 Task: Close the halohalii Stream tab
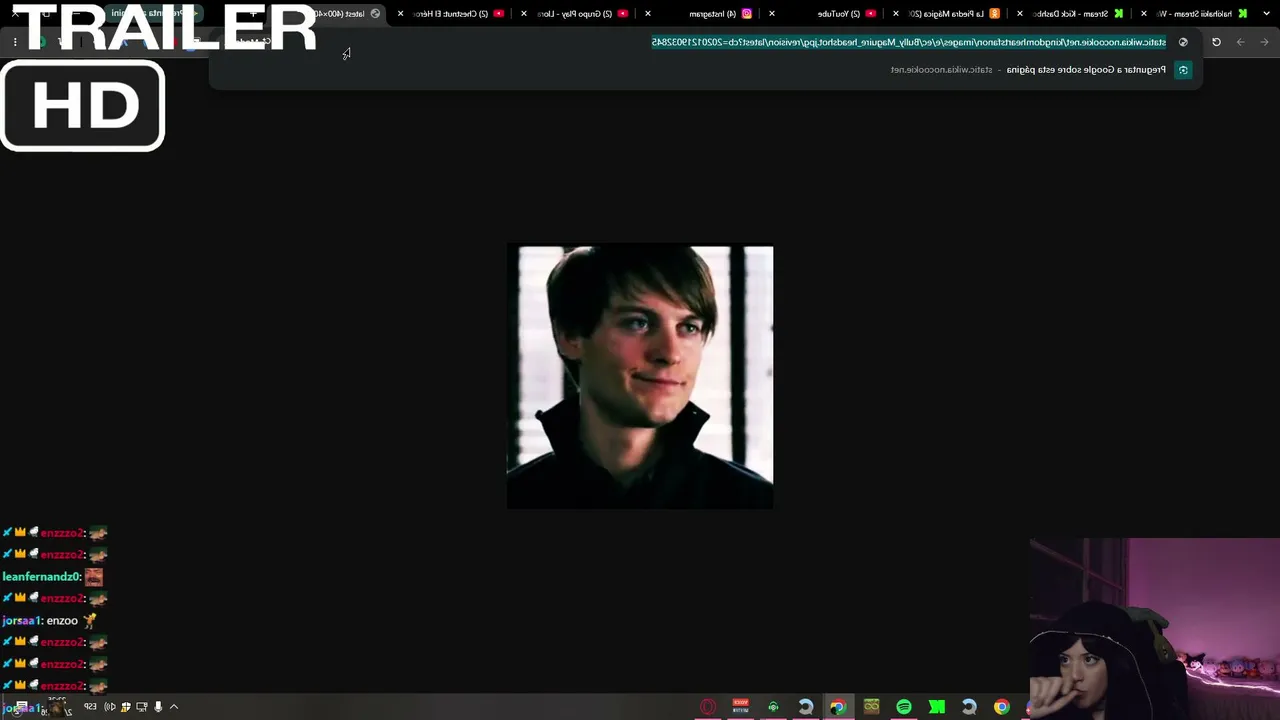(x=1144, y=14)
